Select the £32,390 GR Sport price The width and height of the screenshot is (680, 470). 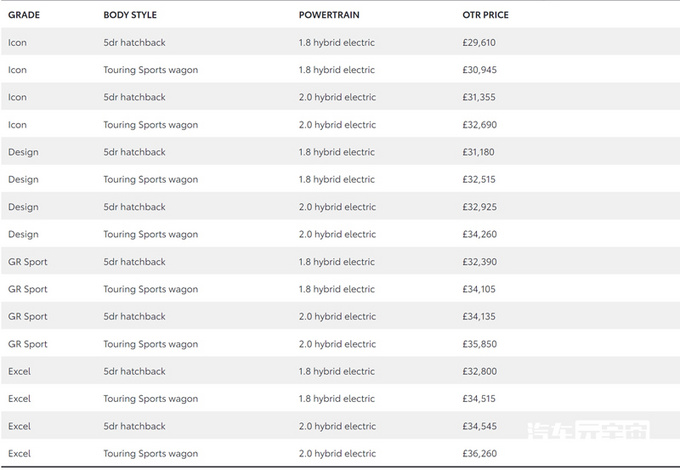[473, 262]
